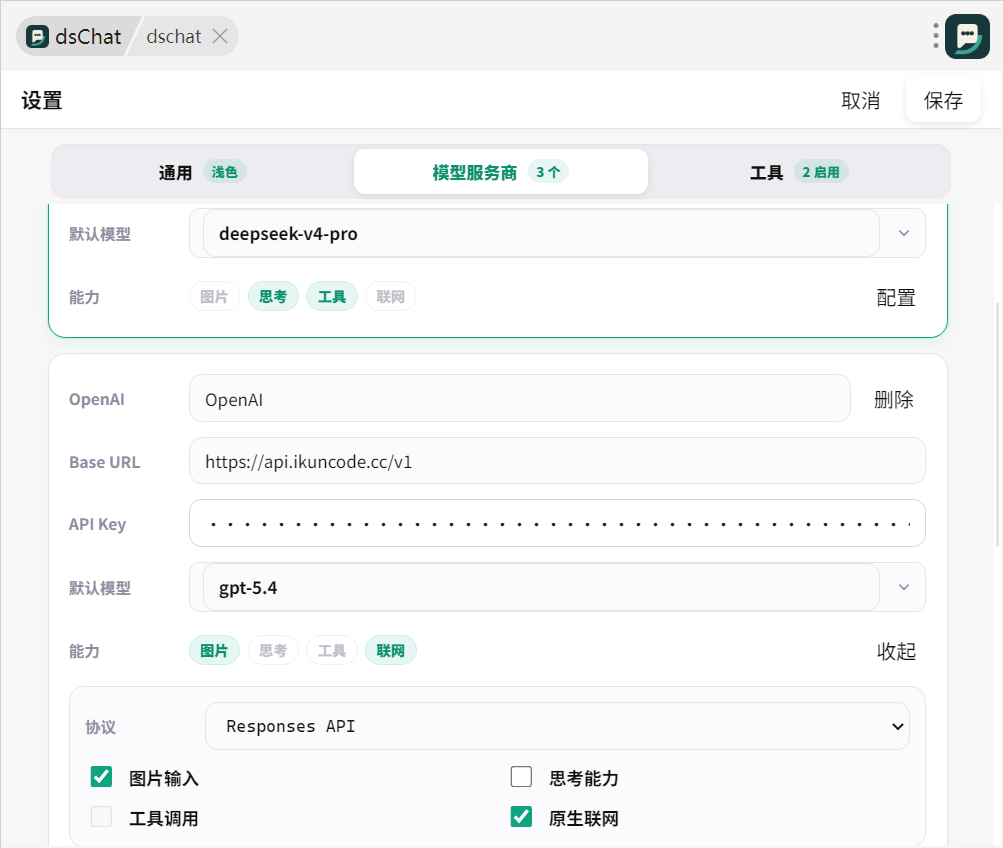Toggle the 图片 capability tag in the OpenAI card
Screen dimensions: 1003x848
(214, 651)
